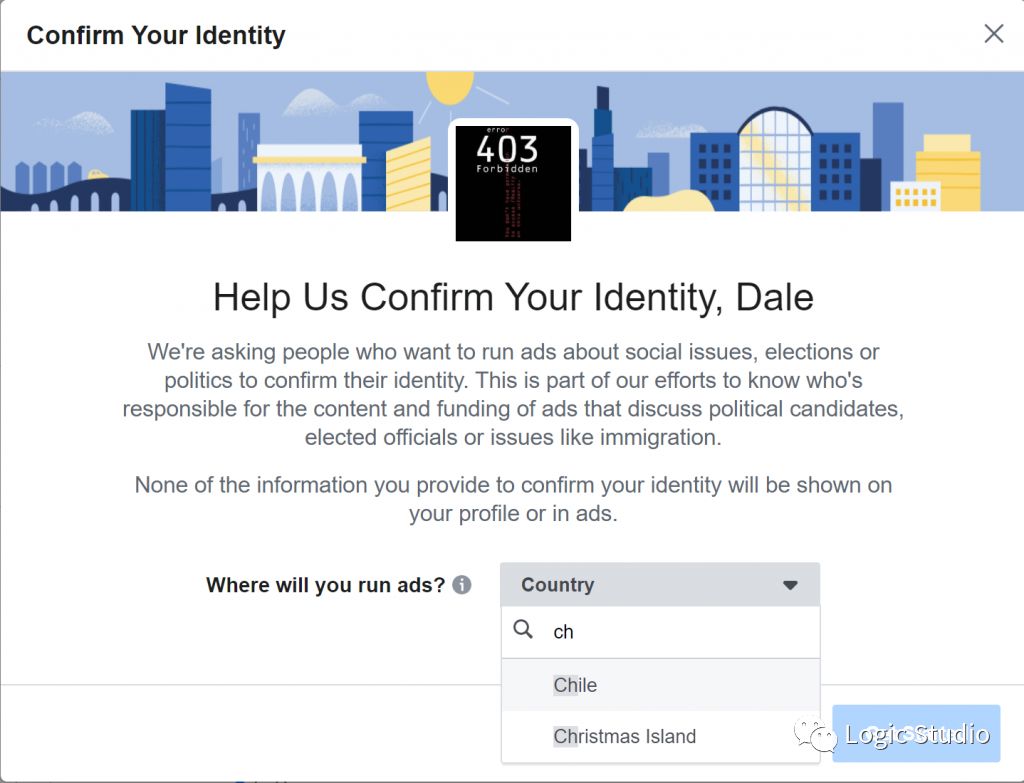This screenshot has width=1024, height=783.
Task: Click the Logic Studio watermark text
Action: tap(917, 735)
